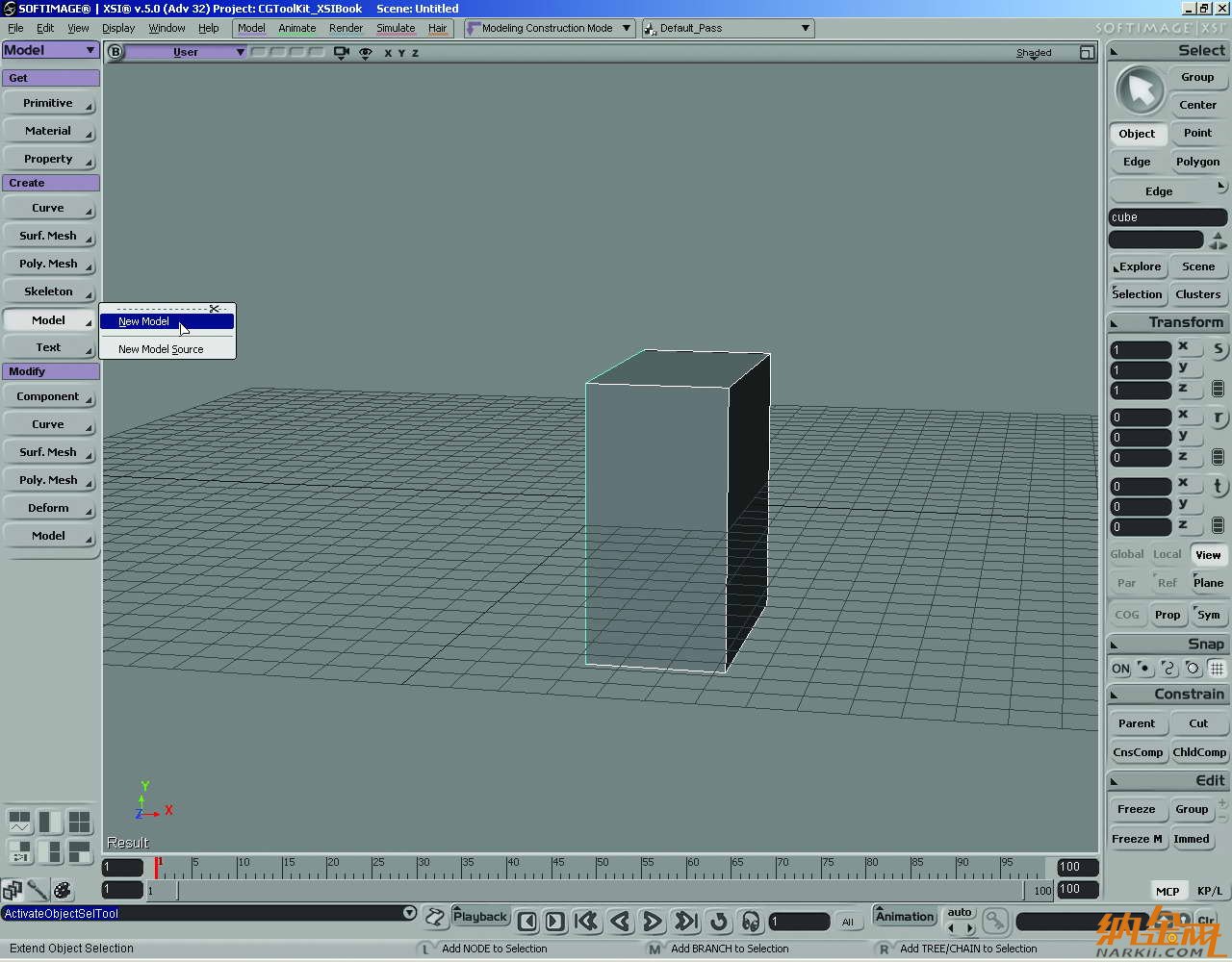
Task: Collapse the Select panel
Action: 1115,51
